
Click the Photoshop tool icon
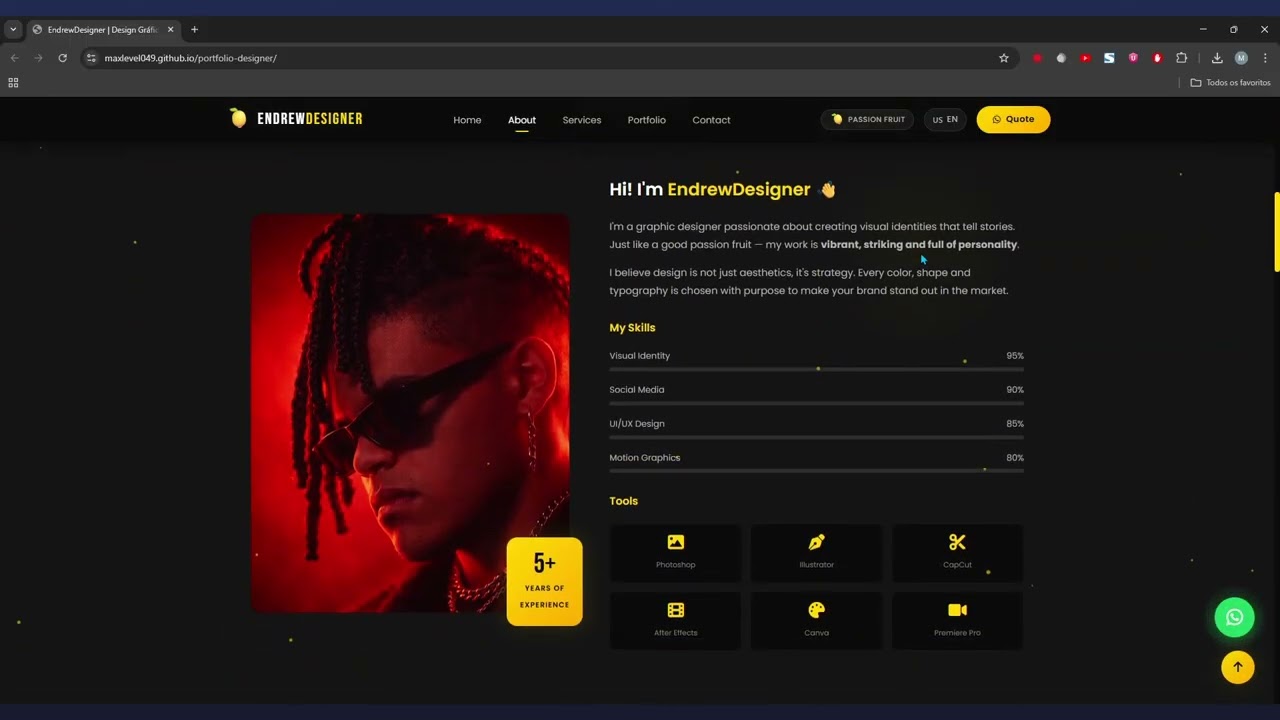tap(676, 542)
